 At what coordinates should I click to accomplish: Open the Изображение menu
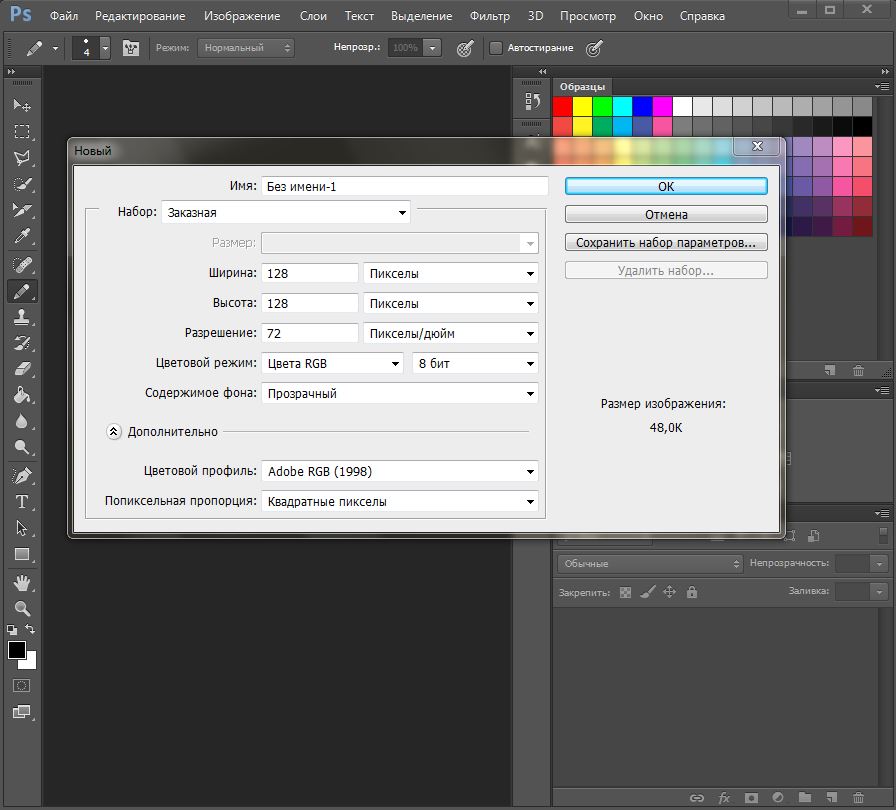point(242,16)
